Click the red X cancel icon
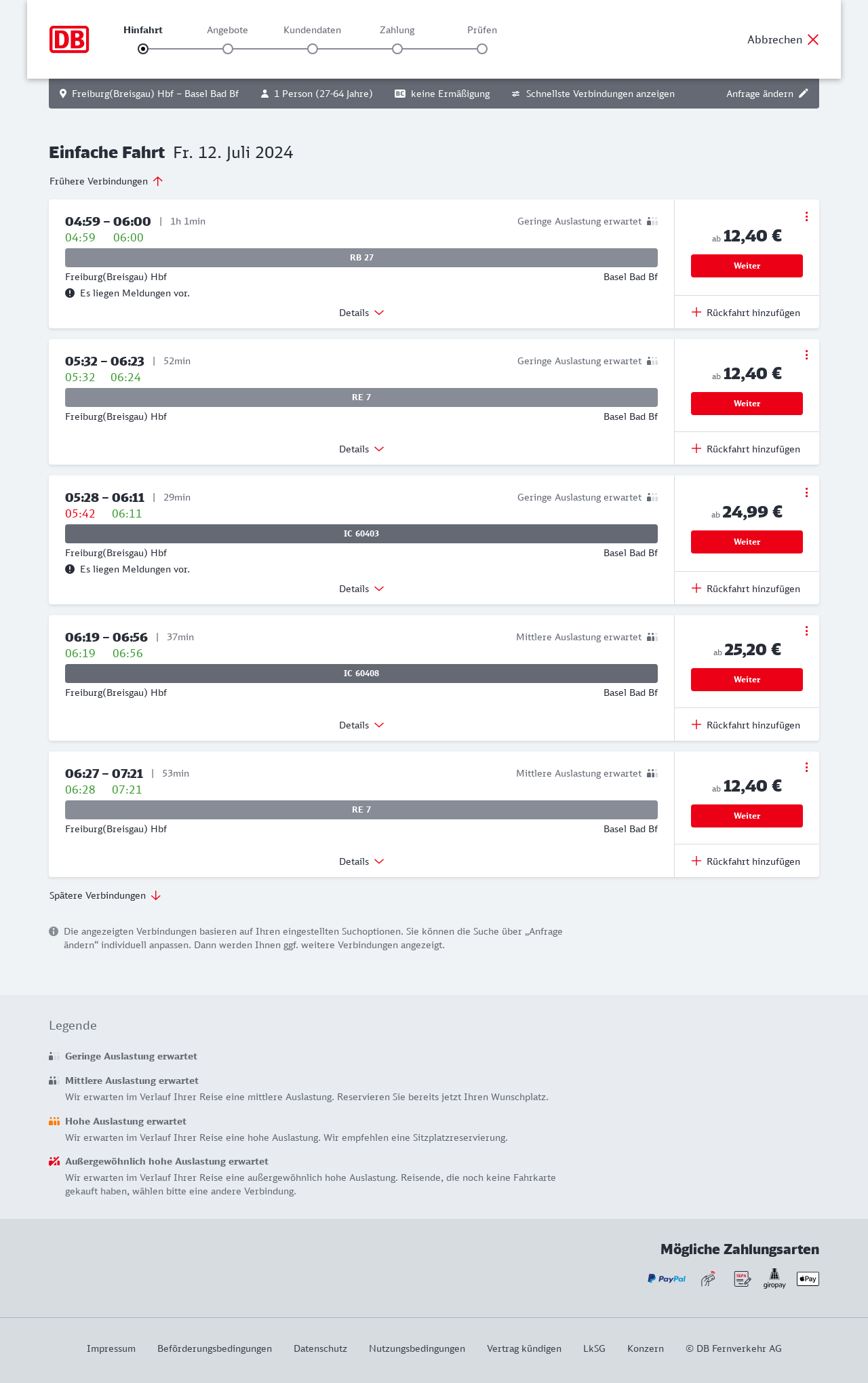 [813, 39]
